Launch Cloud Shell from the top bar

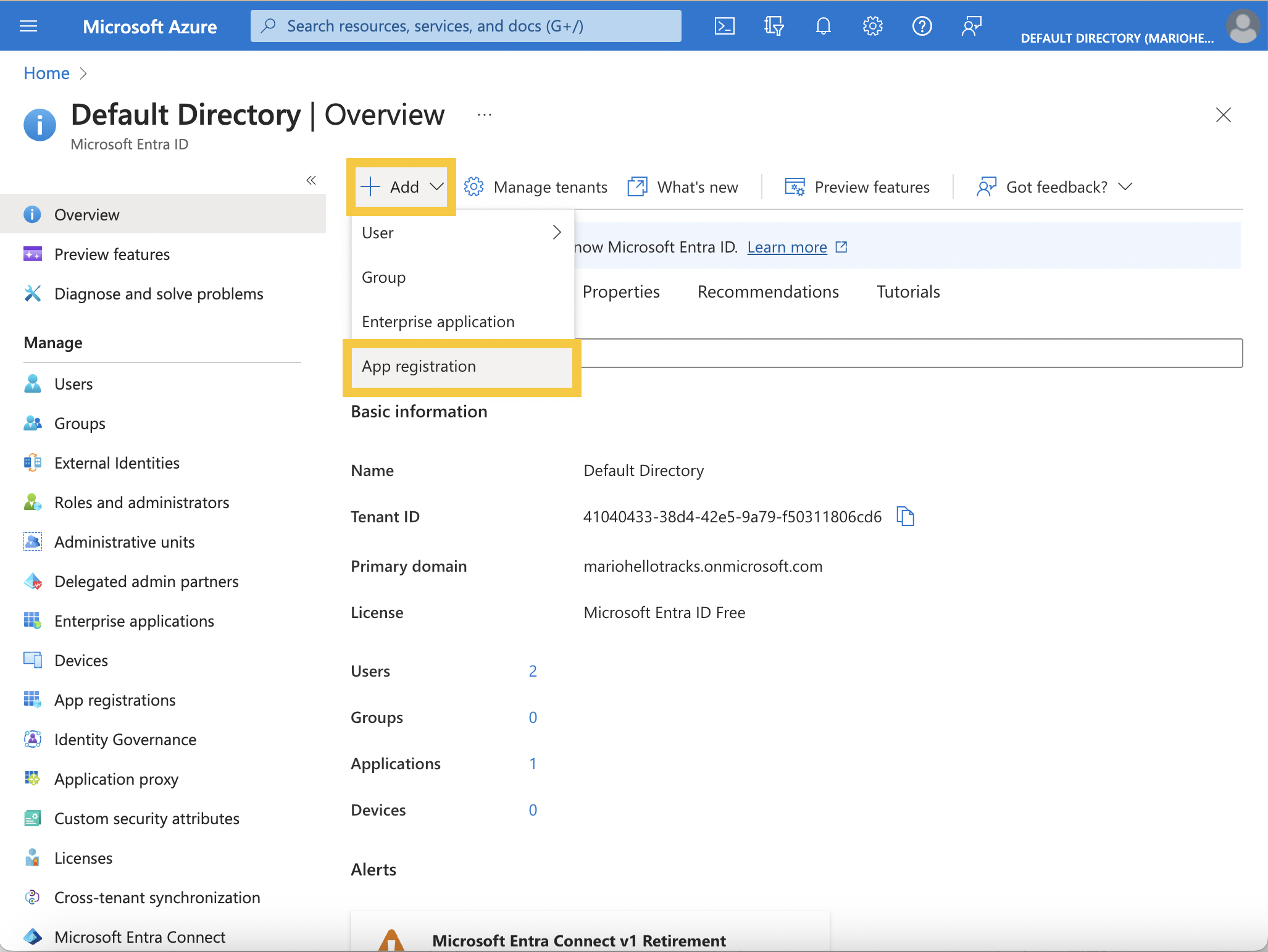tap(724, 26)
